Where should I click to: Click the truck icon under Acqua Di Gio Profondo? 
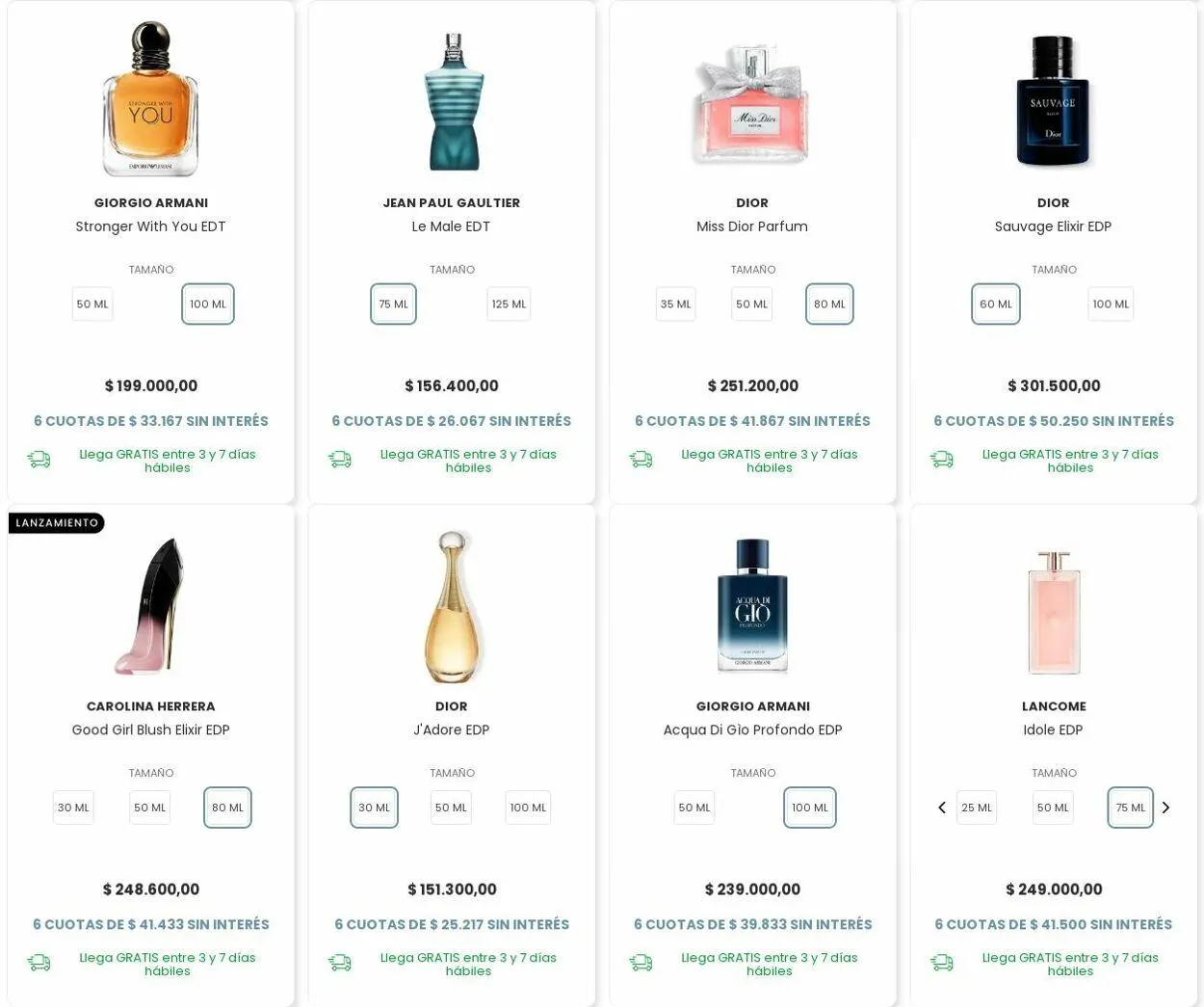[641, 963]
